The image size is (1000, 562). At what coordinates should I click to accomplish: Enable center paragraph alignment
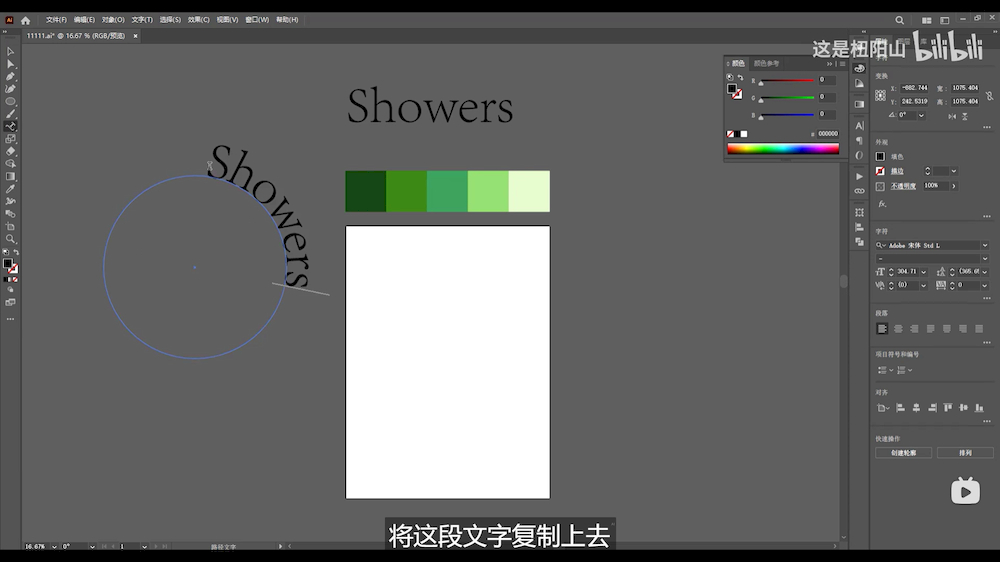pos(898,329)
